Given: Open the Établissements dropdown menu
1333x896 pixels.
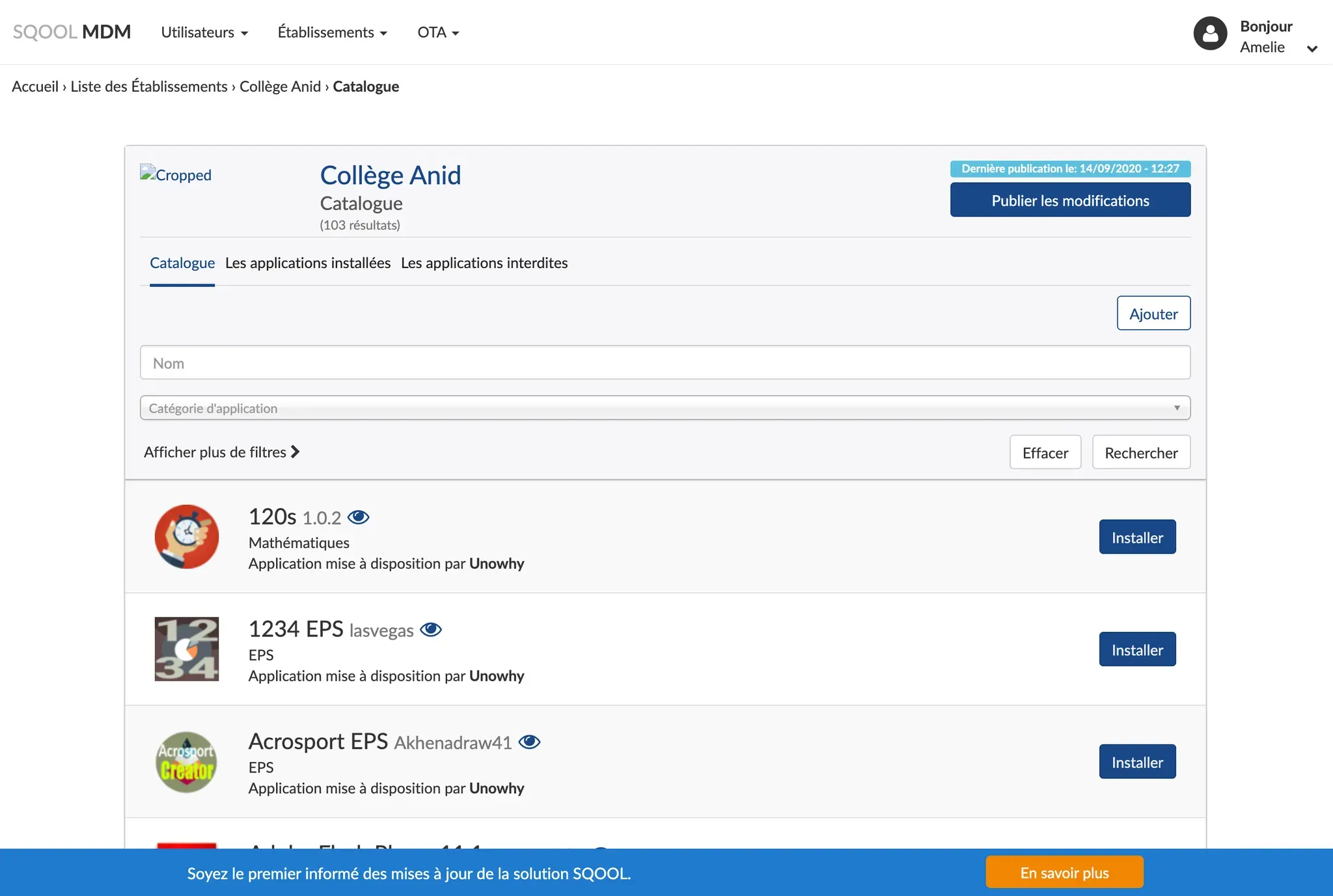Looking at the screenshot, I should 332,33.
